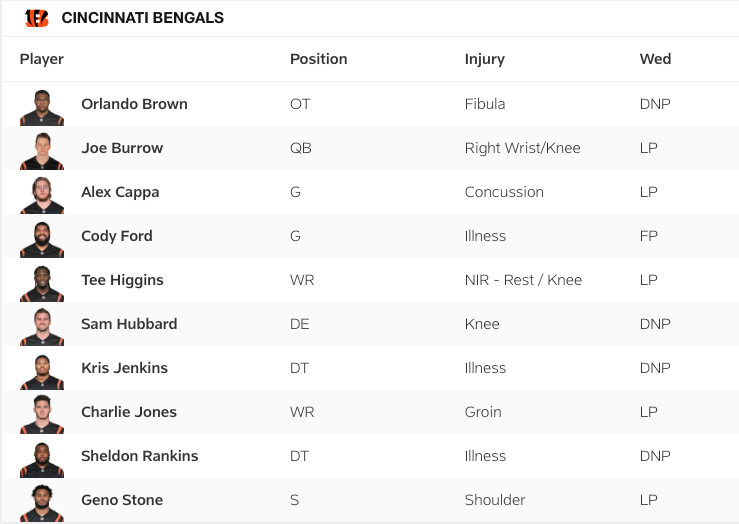Screen dimensions: 739x524
Task: Click Cody Ford's player photo
Action: pyautogui.click(x=42, y=237)
